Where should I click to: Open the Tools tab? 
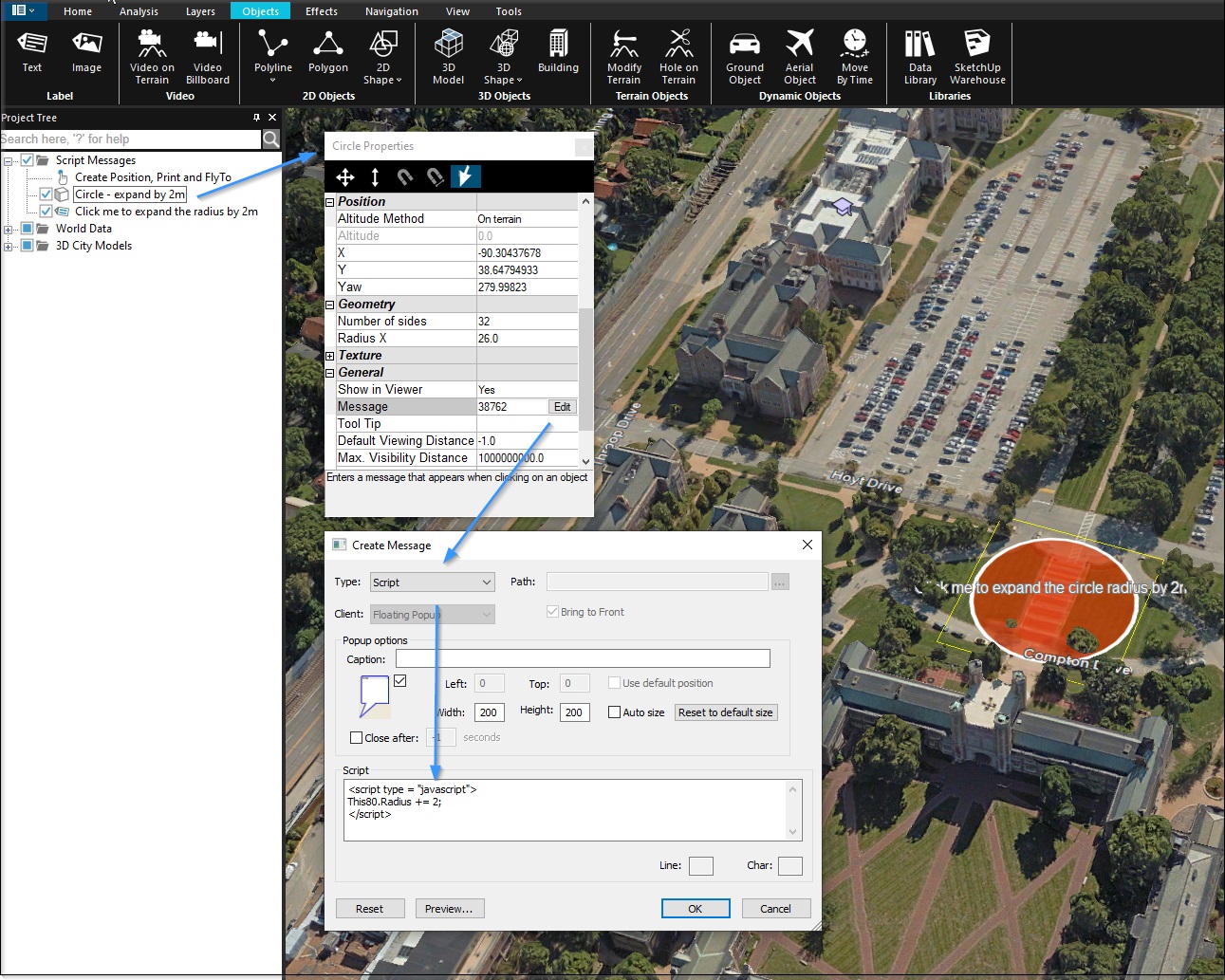pyautogui.click(x=509, y=11)
